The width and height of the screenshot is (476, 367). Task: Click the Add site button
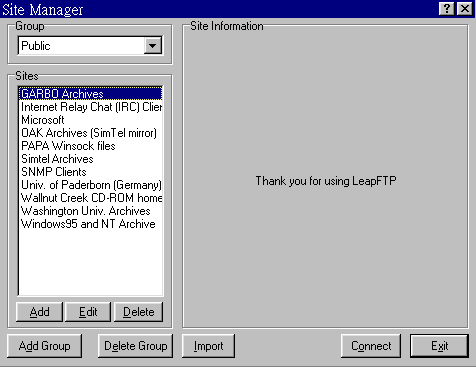[x=39, y=312]
